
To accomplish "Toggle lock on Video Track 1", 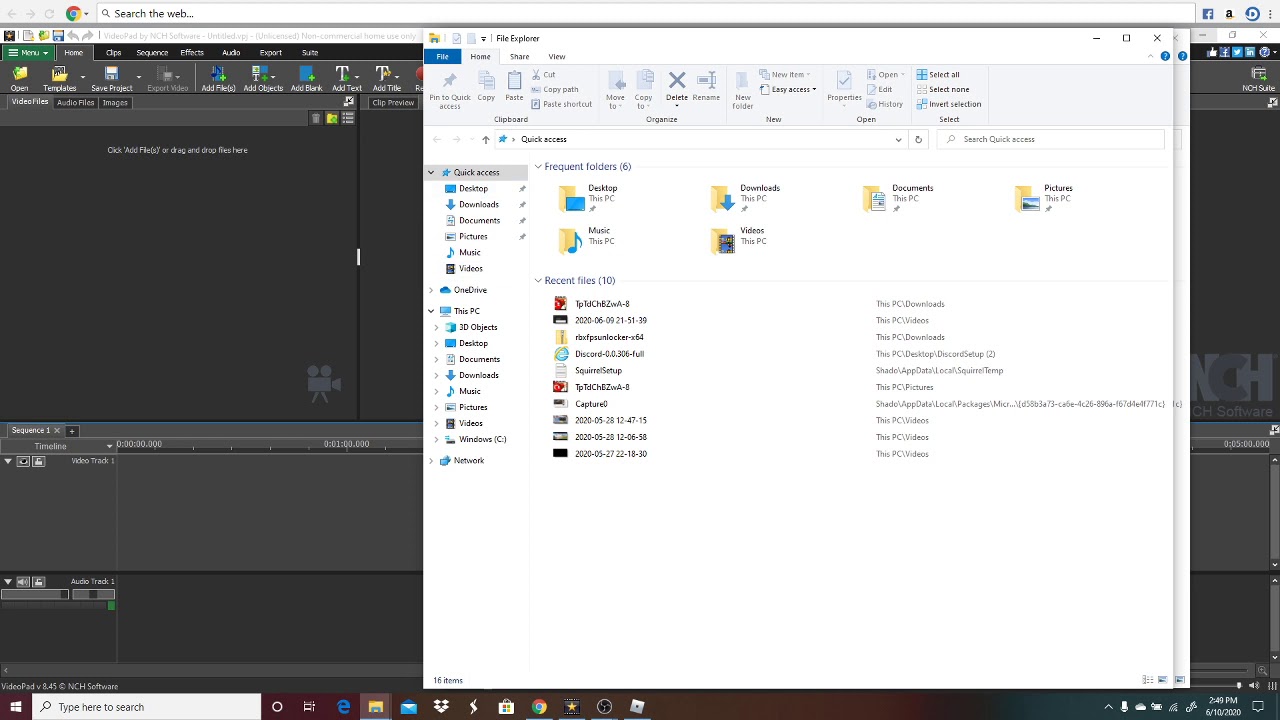I will (x=39, y=461).
